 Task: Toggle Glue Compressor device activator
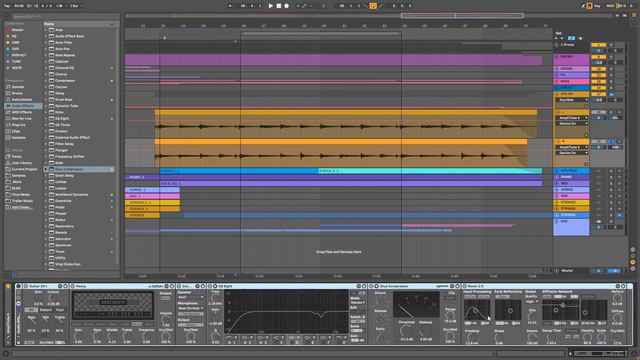coord(371,286)
